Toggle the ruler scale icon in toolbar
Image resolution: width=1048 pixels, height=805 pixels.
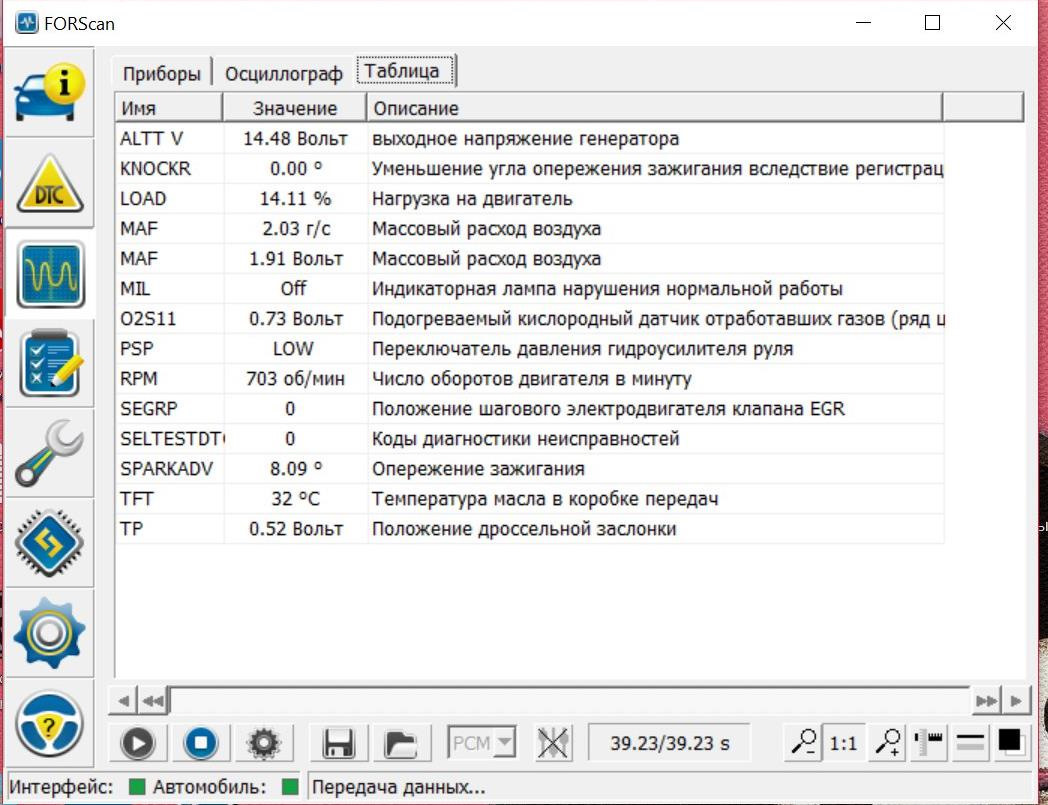pos(928,742)
